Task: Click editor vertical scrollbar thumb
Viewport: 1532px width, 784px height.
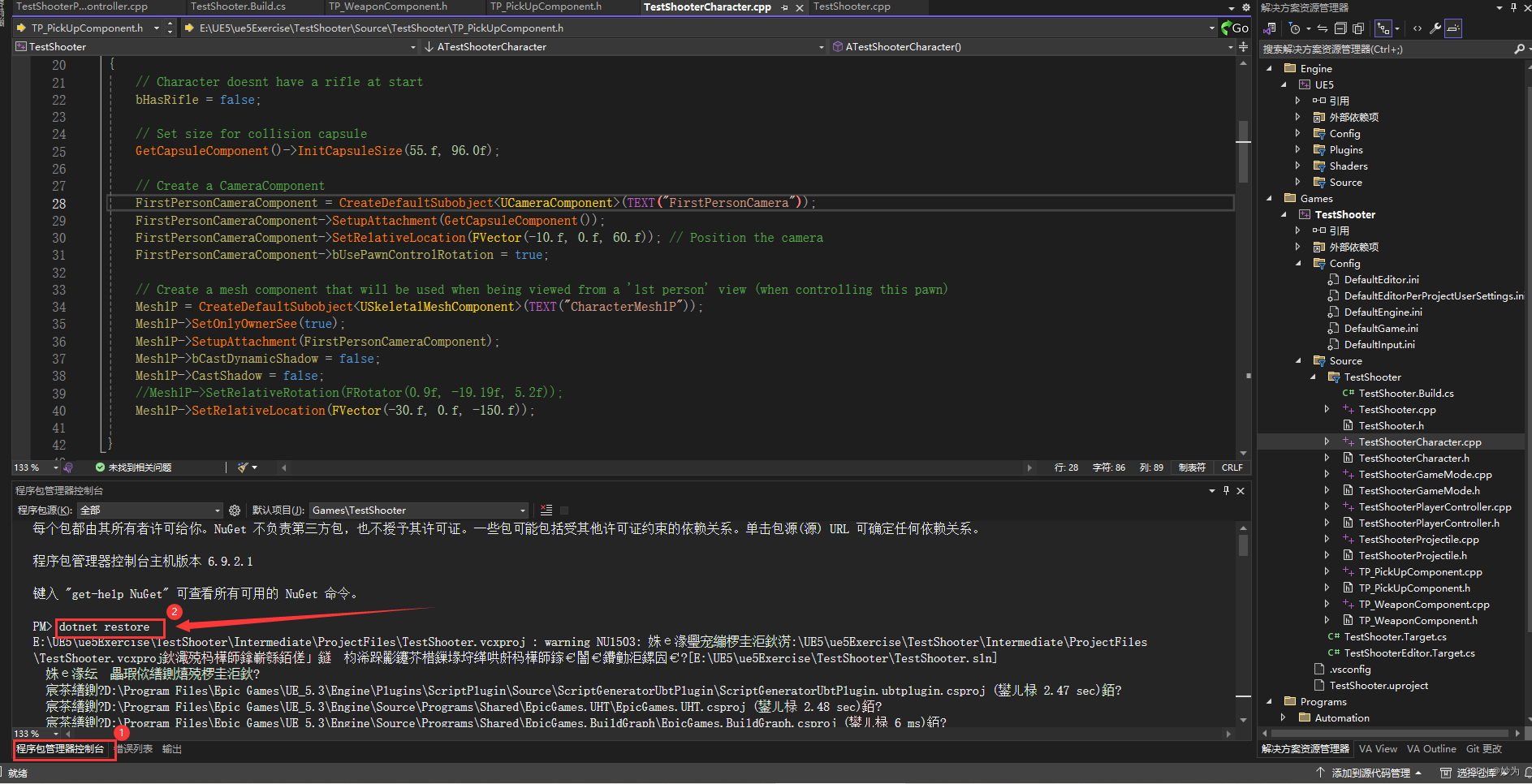Action: (x=1243, y=152)
